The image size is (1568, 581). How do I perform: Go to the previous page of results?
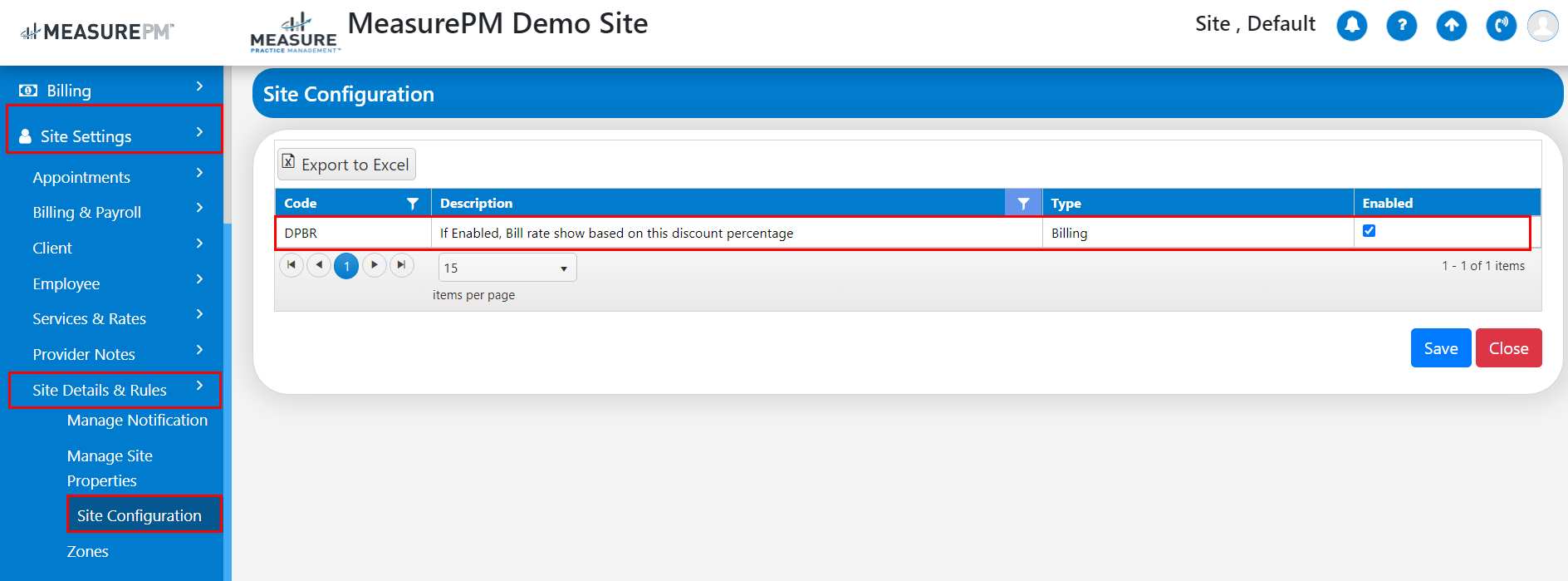click(319, 265)
